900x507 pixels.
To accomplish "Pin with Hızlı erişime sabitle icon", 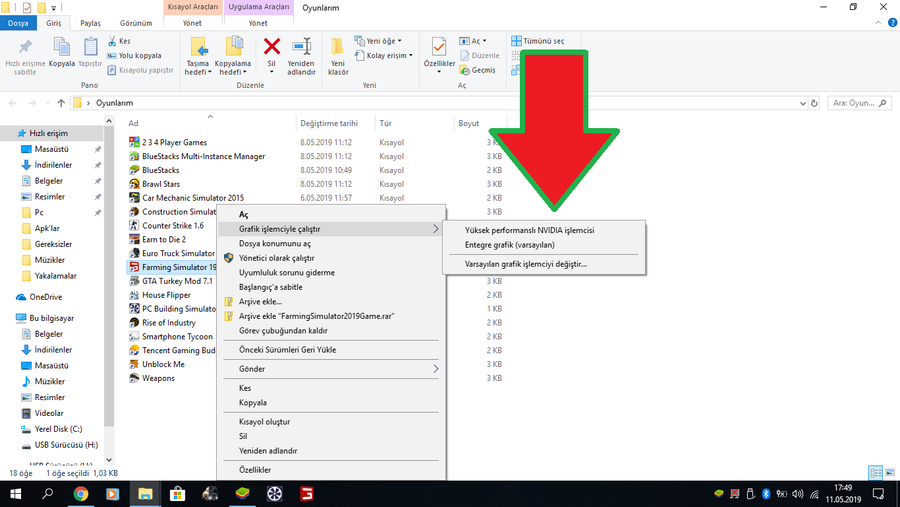I will (x=25, y=47).
